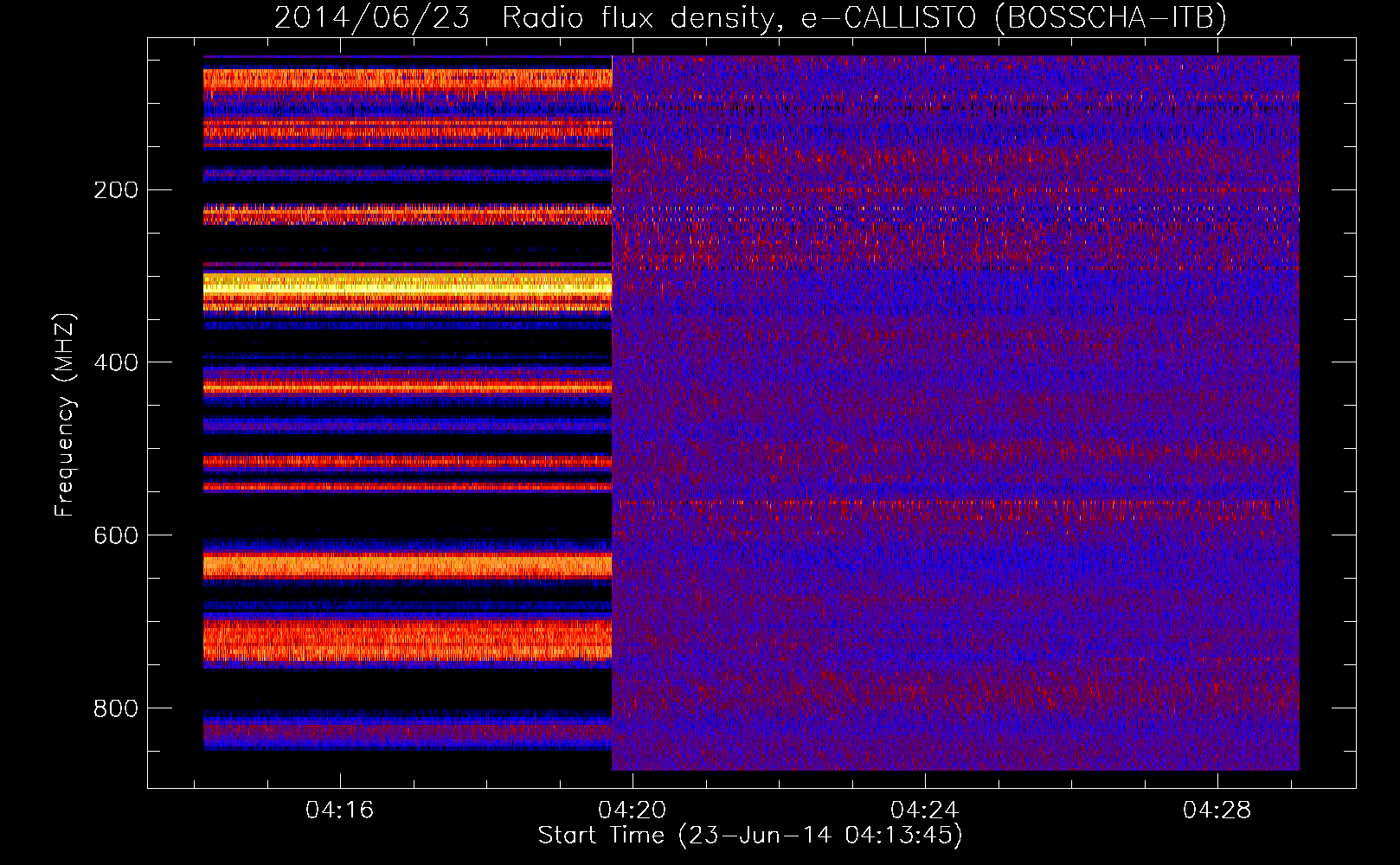Click the 'Start Time (23-Jun-14 04:13:45)' label
Viewport: 1400px width, 865px height.
click(750, 836)
